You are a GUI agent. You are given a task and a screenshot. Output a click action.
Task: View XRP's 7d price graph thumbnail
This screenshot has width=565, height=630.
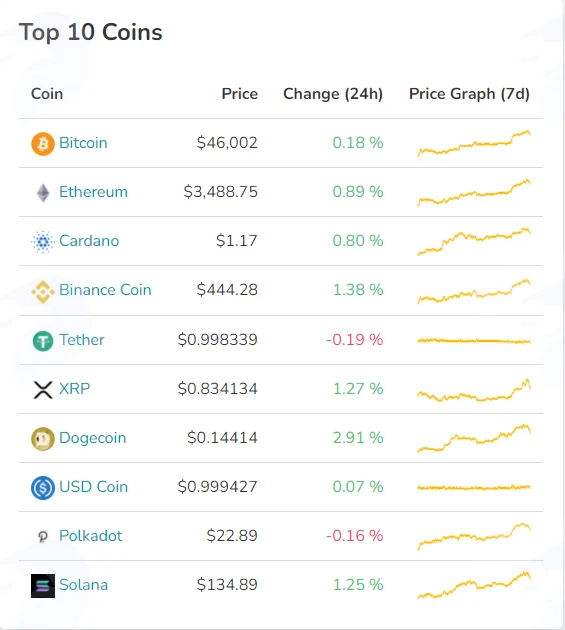[474, 390]
